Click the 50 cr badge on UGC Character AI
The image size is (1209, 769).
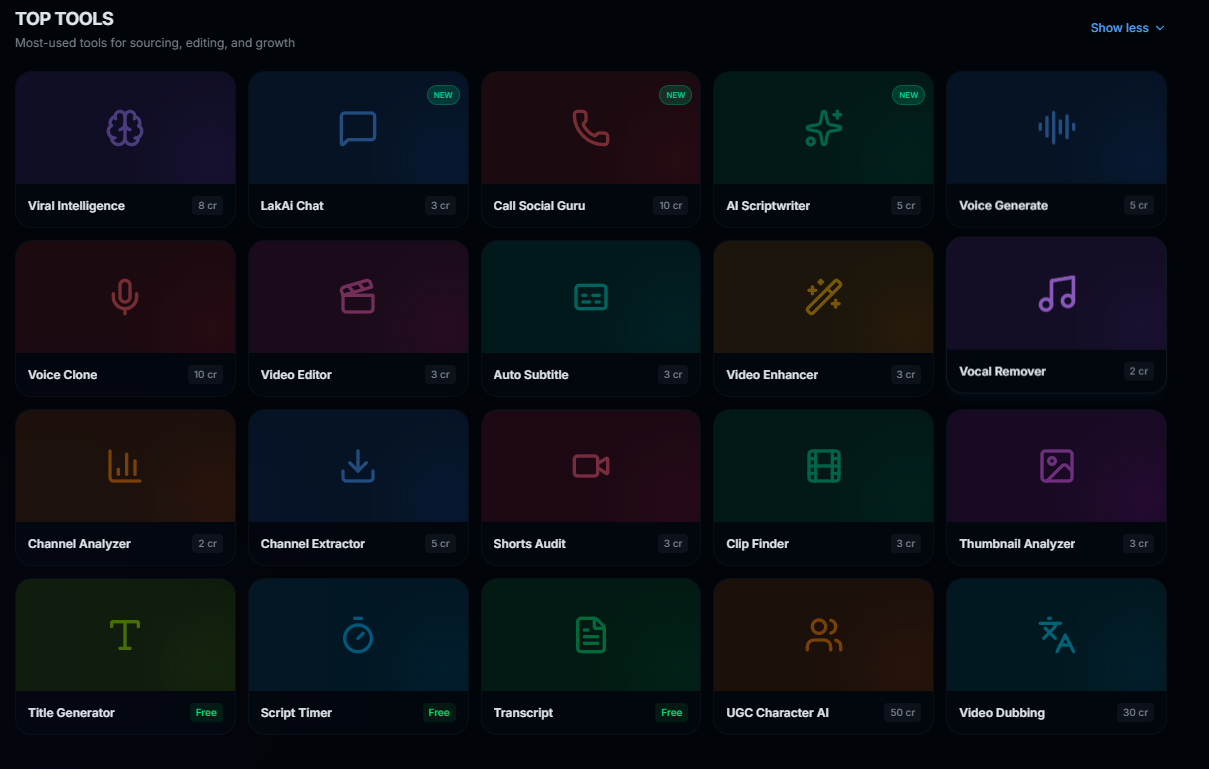(x=903, y=713)
